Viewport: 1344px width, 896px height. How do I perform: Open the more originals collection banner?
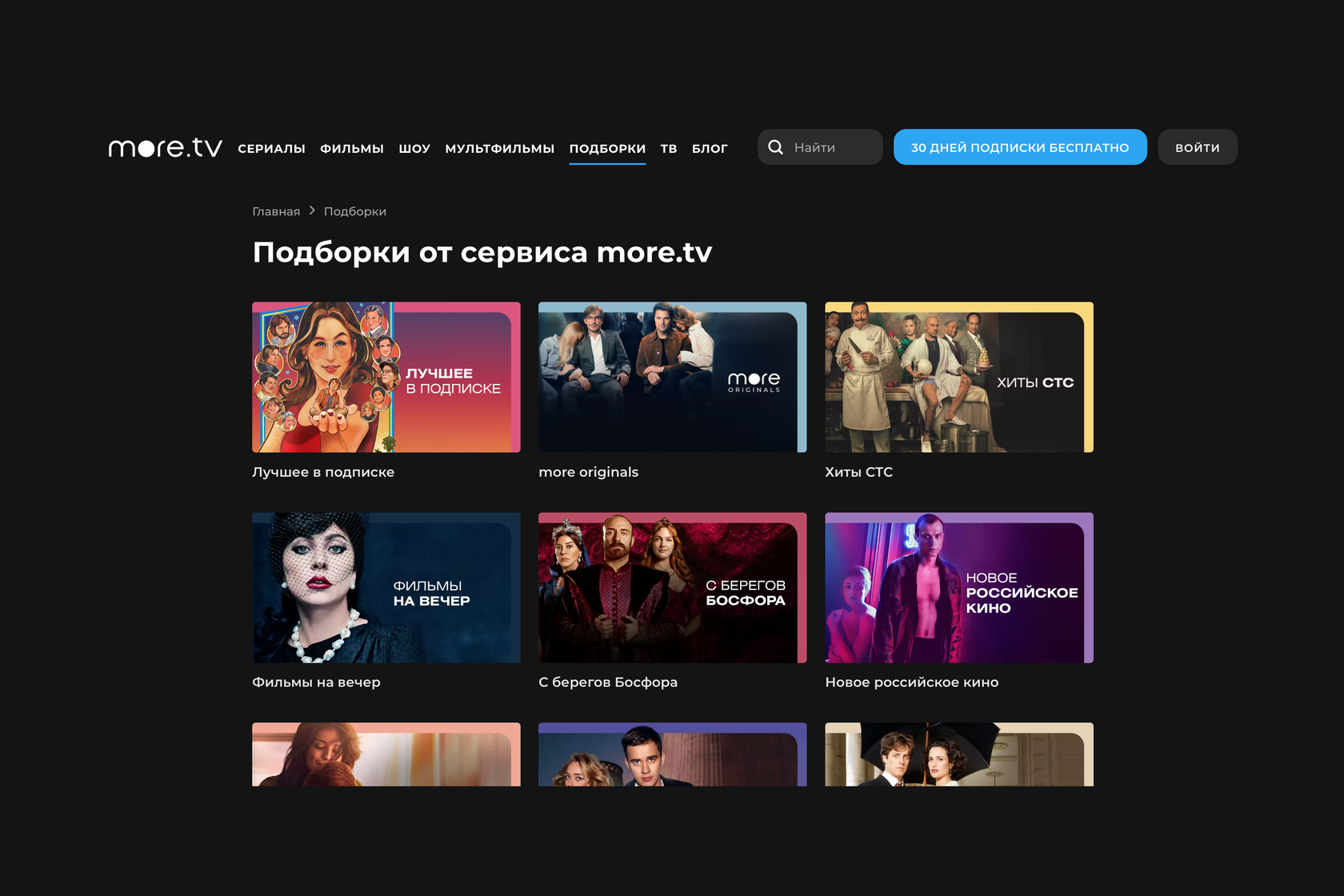673,377
